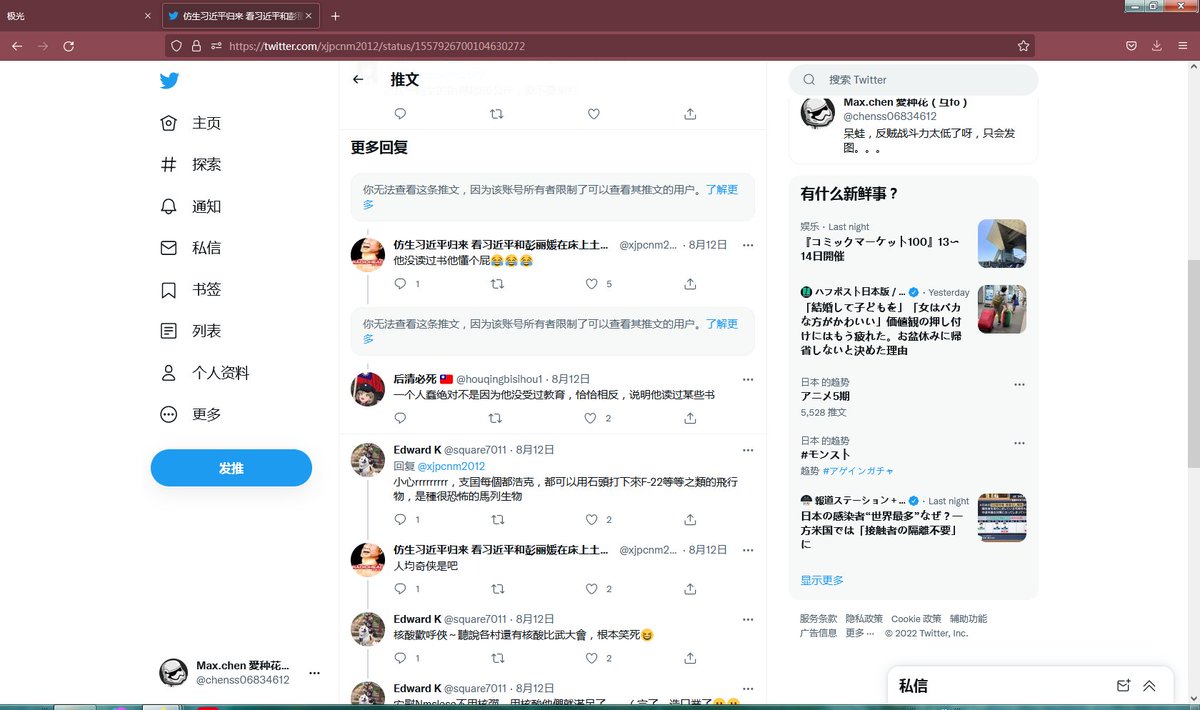
Task: Open 通知 notifications in sidebar
Action: click(191, 207)
